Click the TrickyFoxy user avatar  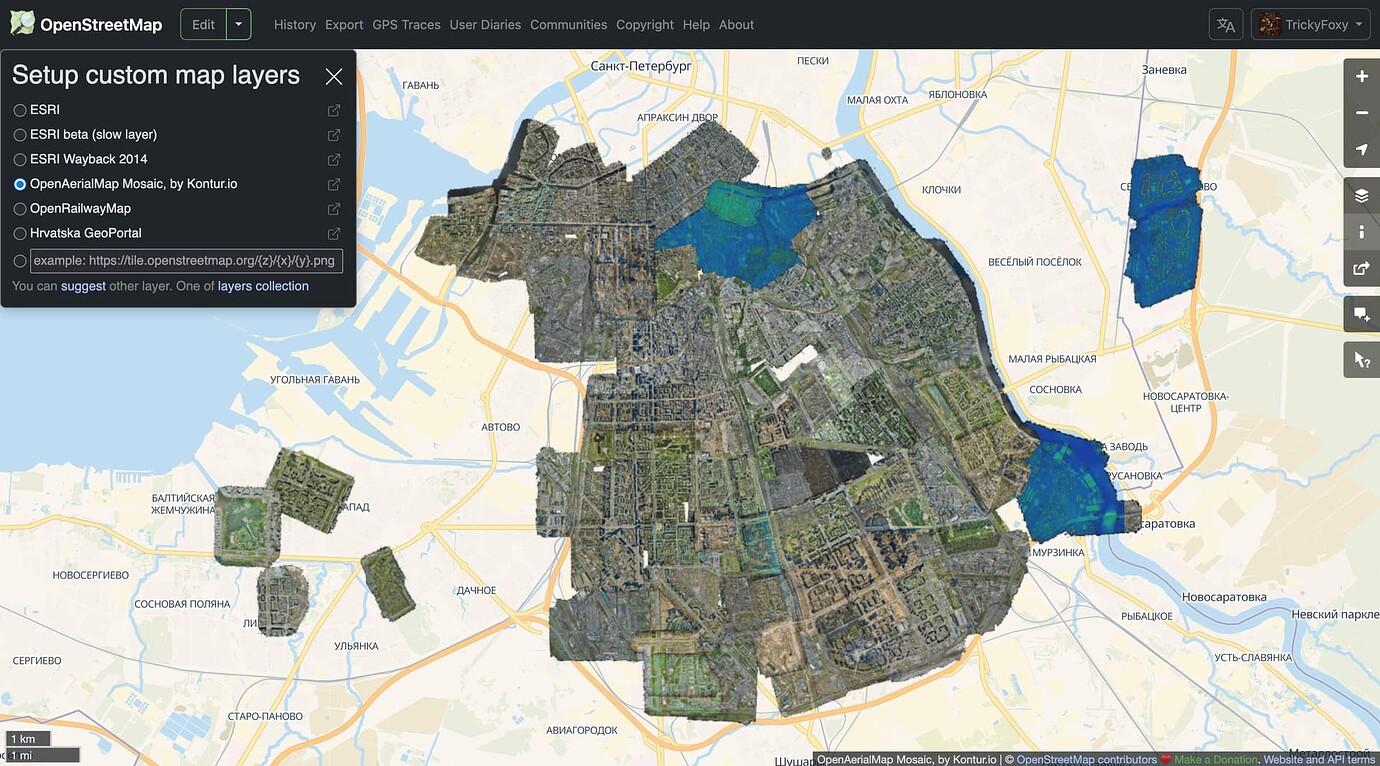pos(1270,25)
